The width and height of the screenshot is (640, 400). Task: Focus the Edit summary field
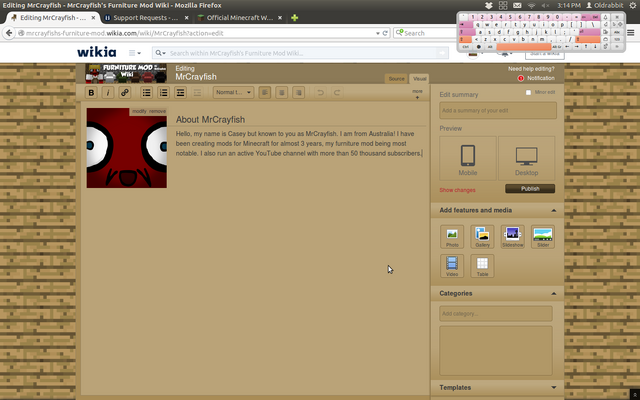tap(498, 111)
